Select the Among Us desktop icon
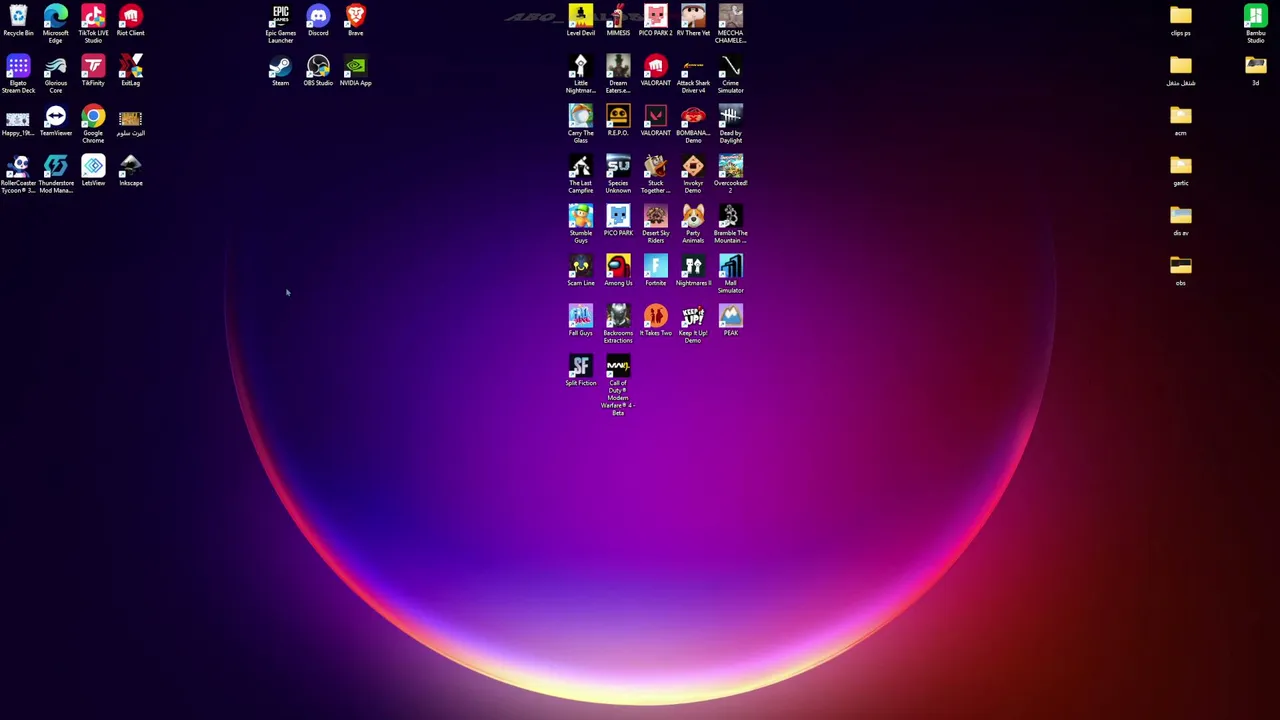Image resolution: width=1280 pixels, height=720 pixels. coord(618,270)
